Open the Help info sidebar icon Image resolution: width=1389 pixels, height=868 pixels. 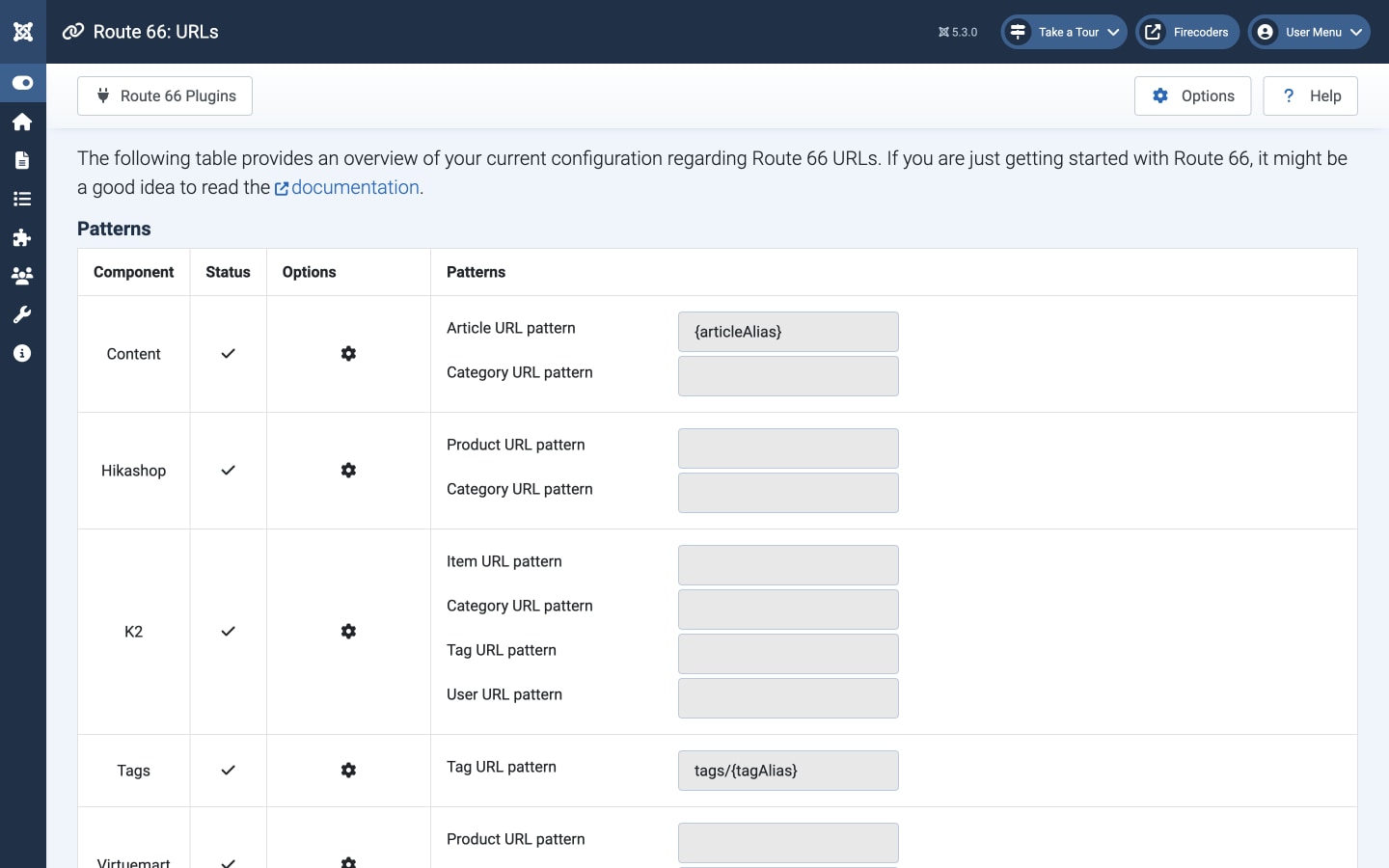22,353
